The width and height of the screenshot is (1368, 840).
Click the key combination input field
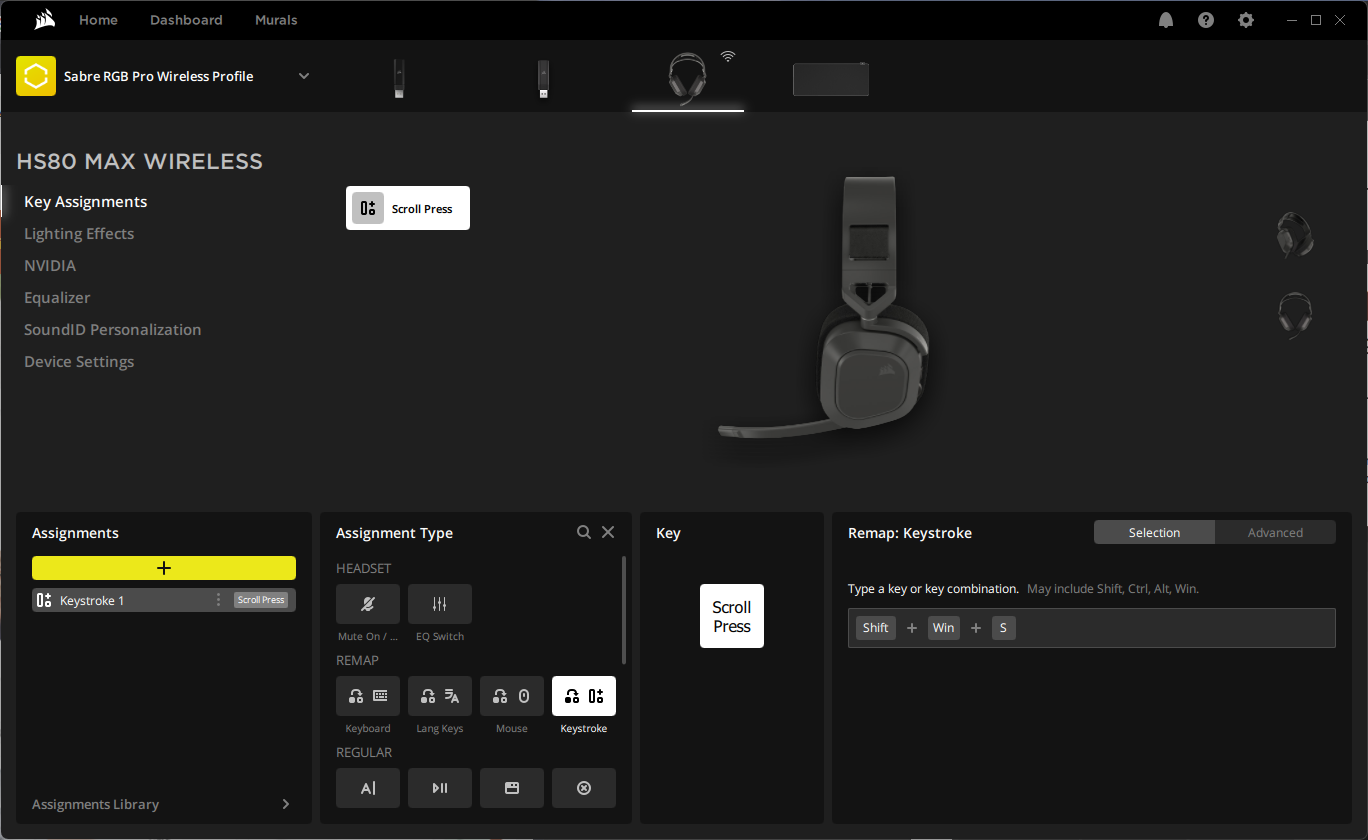pos(1092,628)
